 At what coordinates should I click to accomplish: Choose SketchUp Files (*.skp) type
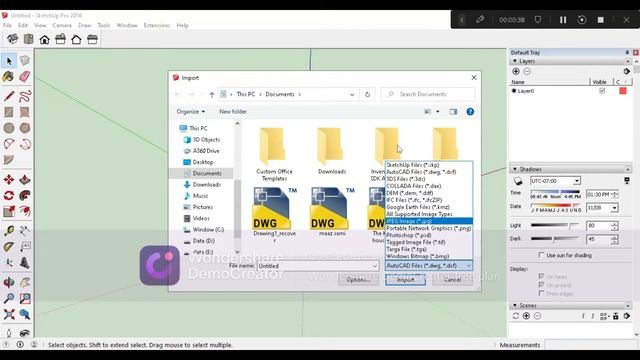429,165
